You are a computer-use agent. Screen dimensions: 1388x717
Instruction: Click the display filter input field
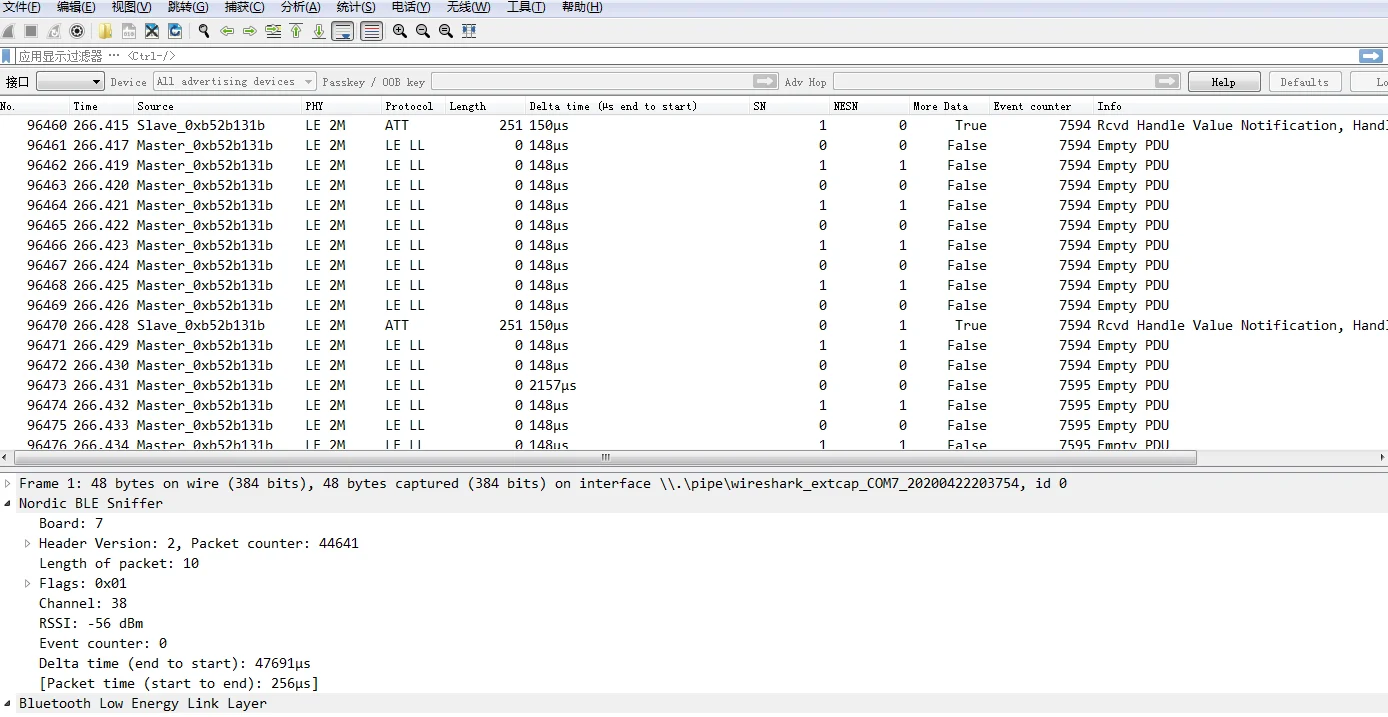680,56
